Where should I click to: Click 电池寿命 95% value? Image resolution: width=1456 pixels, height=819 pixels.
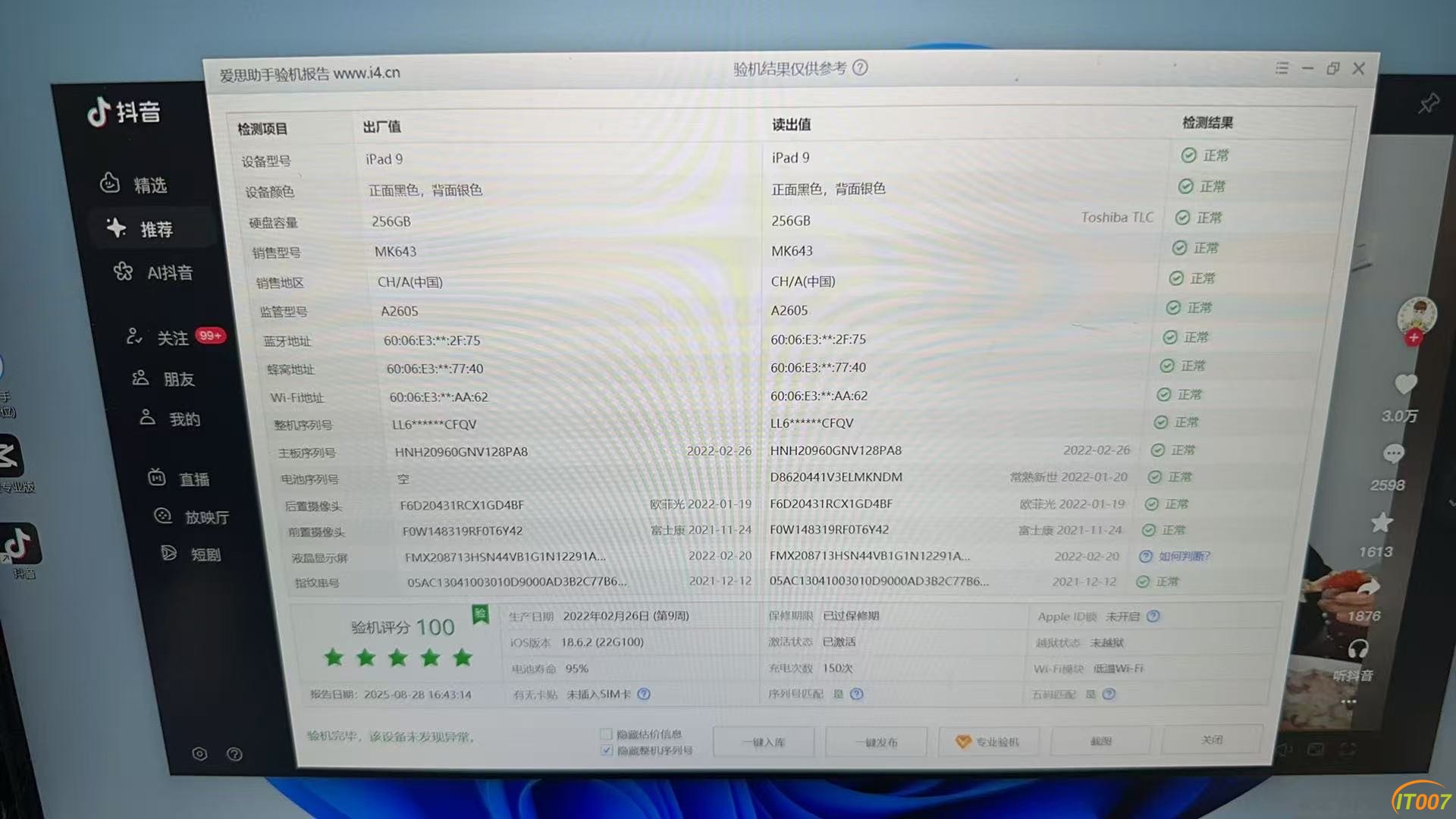click(x=576, y=668)
